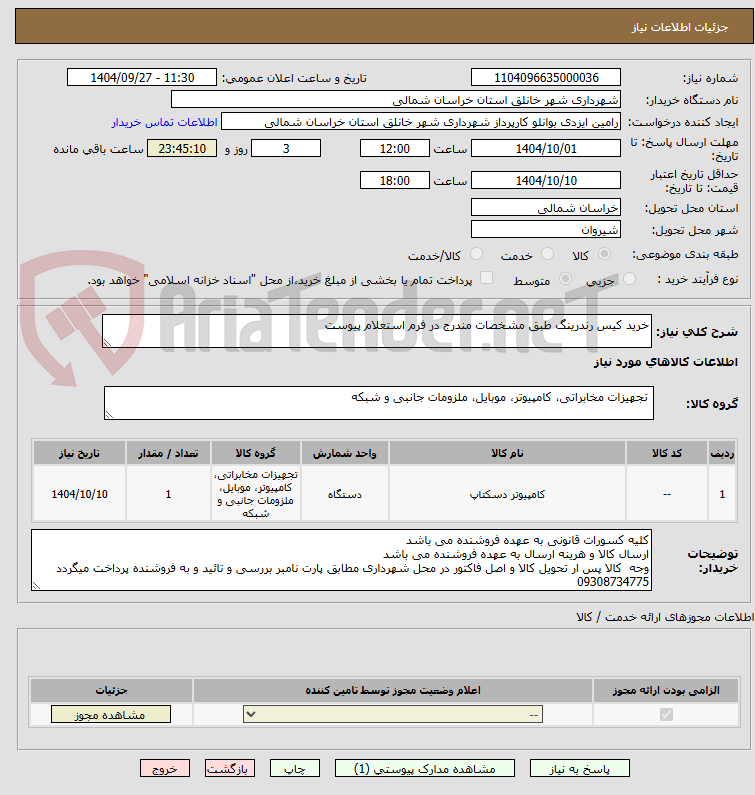Click the چاپ print button

(x=295, y=769)
